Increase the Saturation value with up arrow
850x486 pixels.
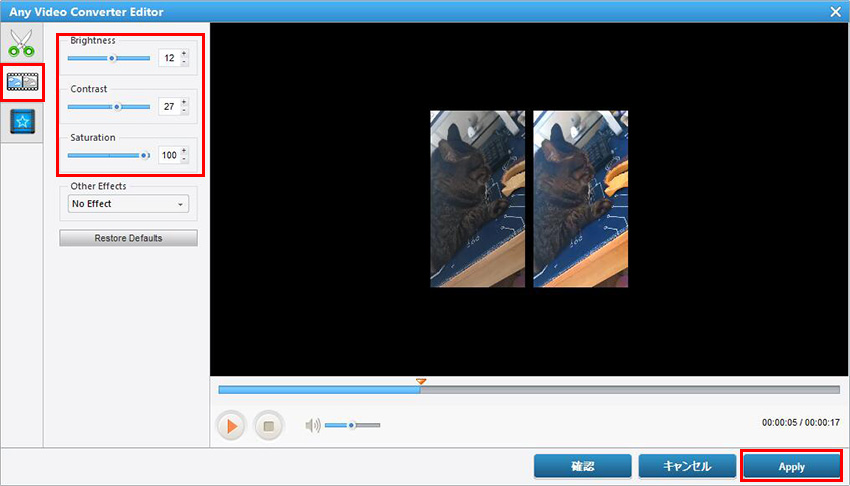coord(184,151)
